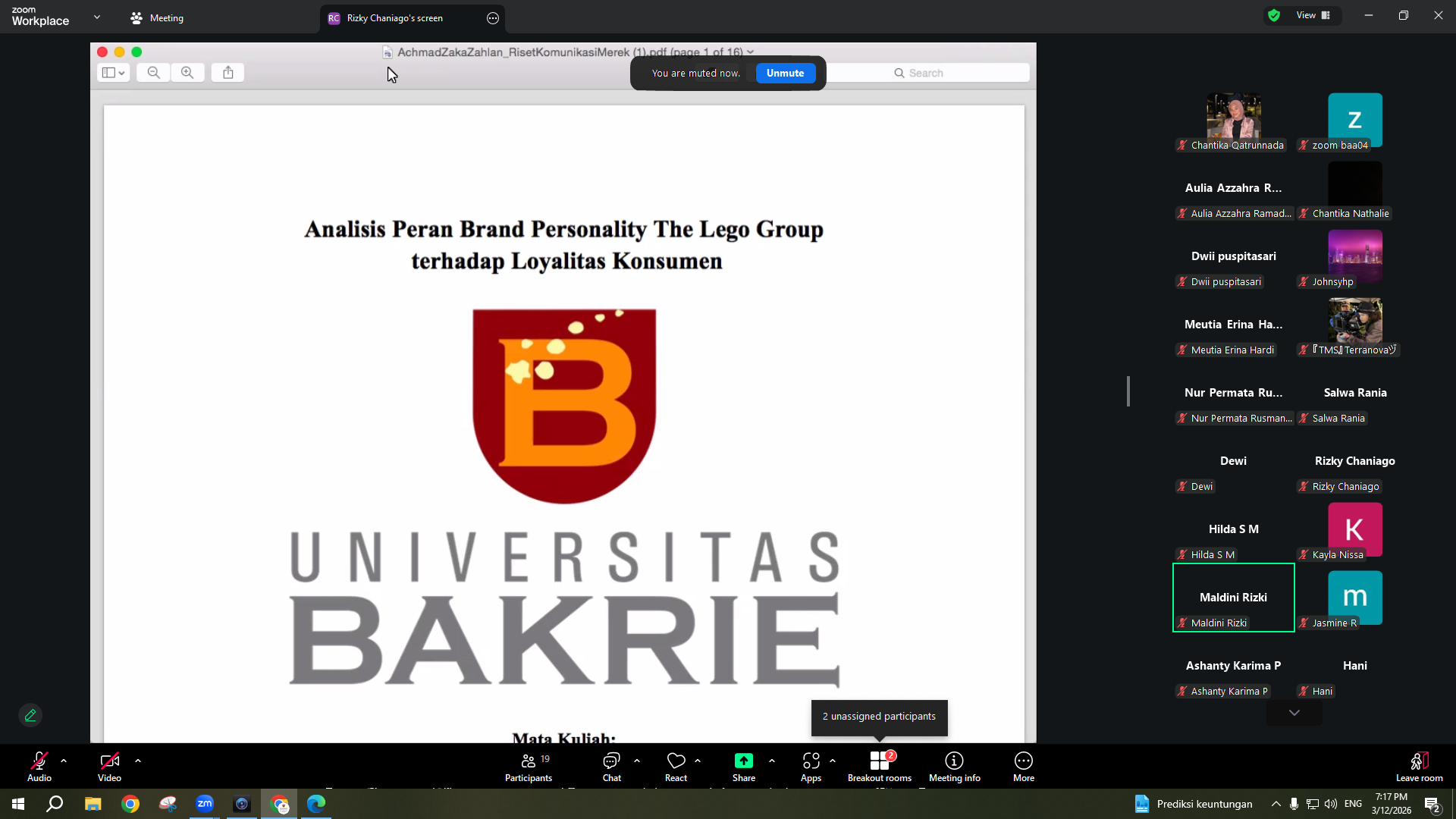Unmute microphone with the Audio button
The image size is (1456, 819).
39,767
